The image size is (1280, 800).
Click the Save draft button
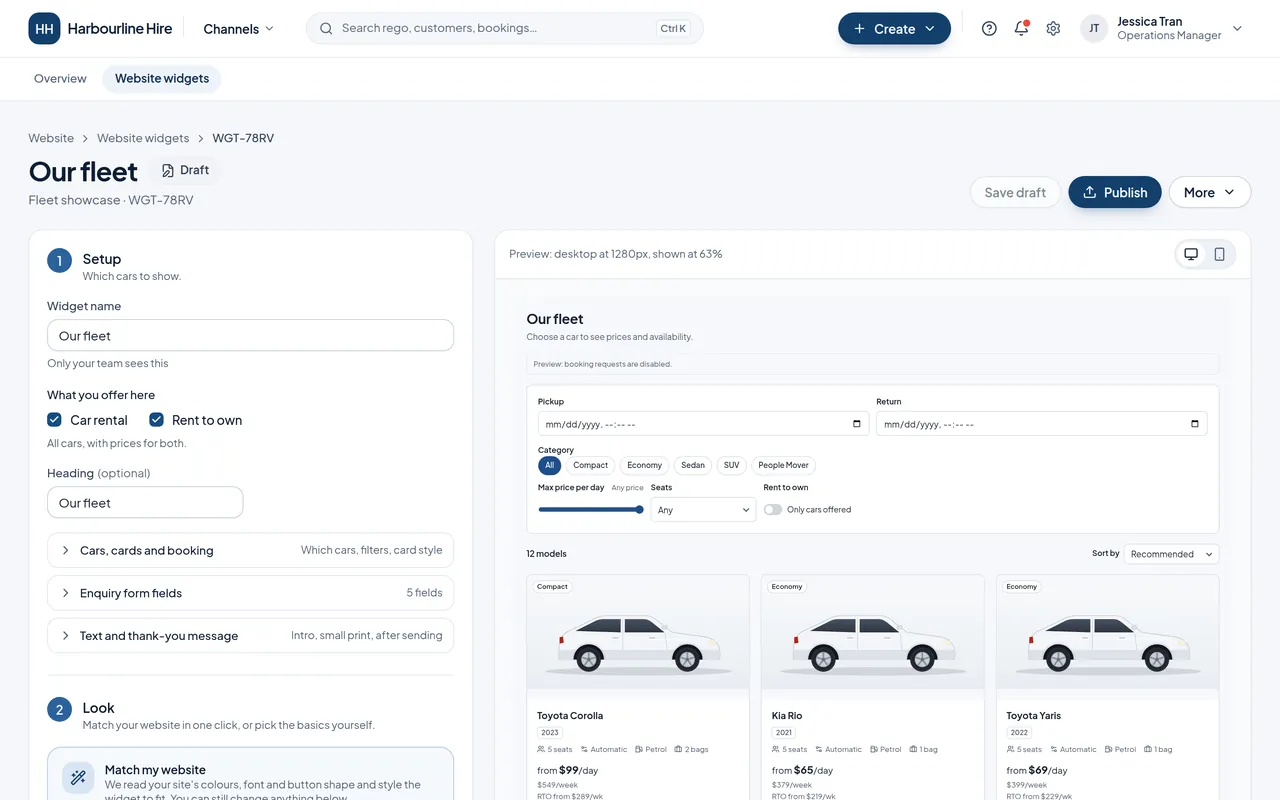point(1015,192)
